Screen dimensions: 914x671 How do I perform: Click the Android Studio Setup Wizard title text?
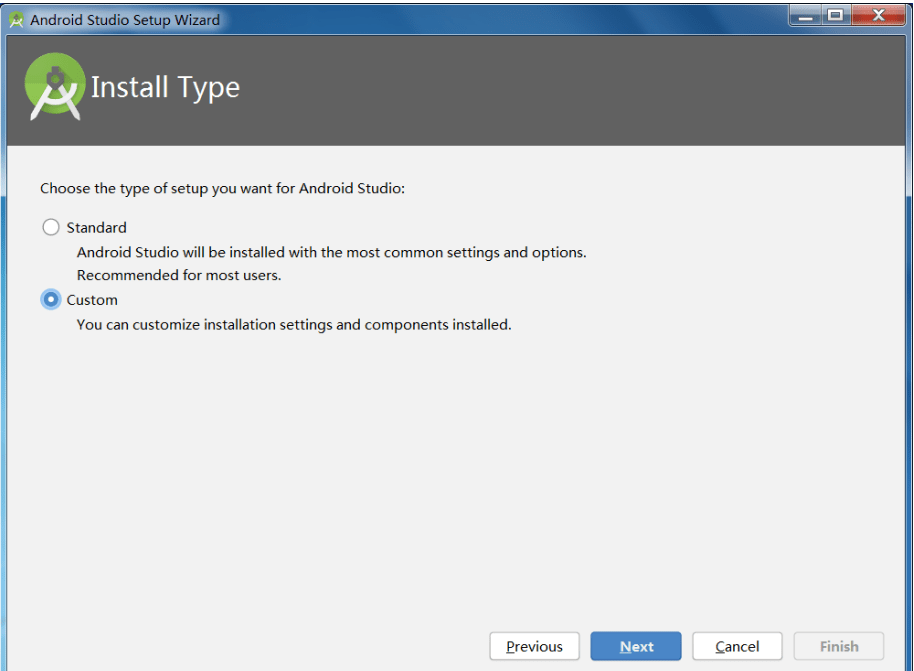125,20
